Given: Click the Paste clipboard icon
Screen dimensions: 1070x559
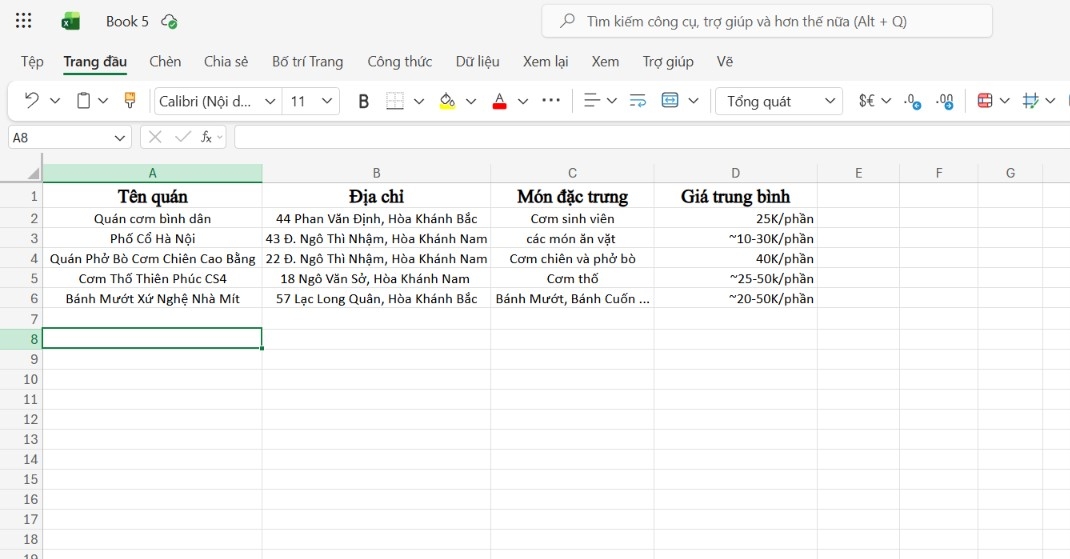Looking at the screenshot, I should [x=83, y=100].
